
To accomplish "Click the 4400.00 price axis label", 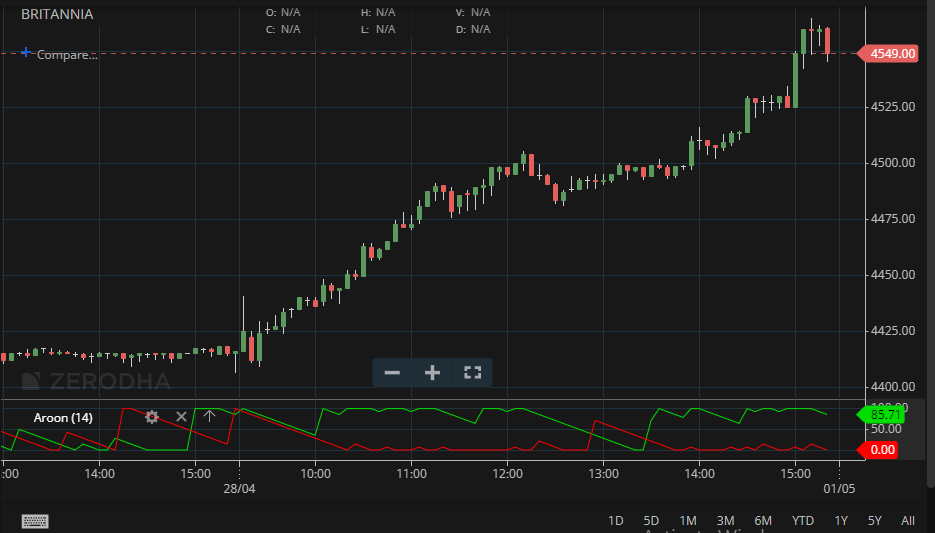I will click(893, 387).
